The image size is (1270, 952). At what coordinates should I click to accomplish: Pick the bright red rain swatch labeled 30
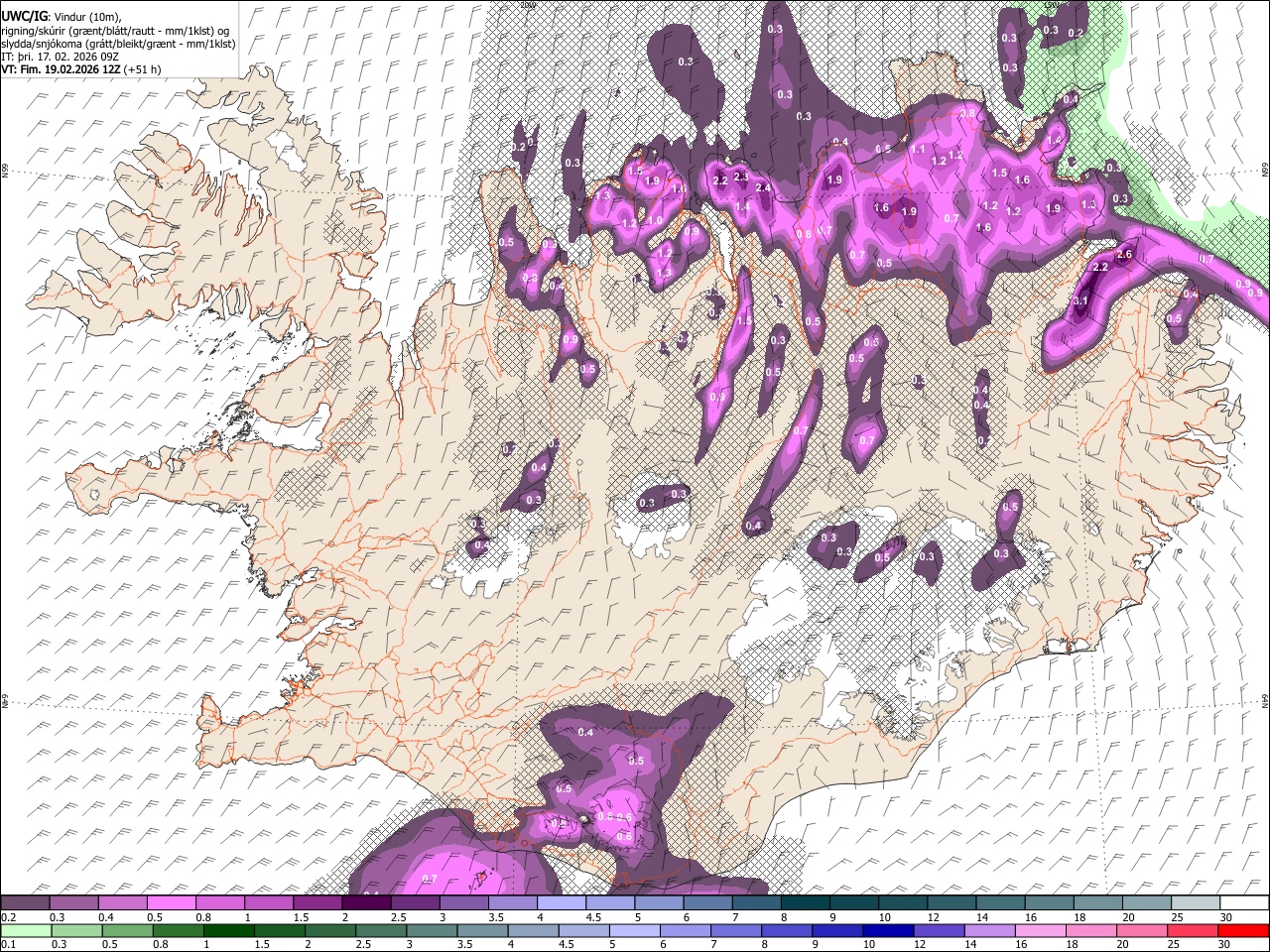[1244, 930]
